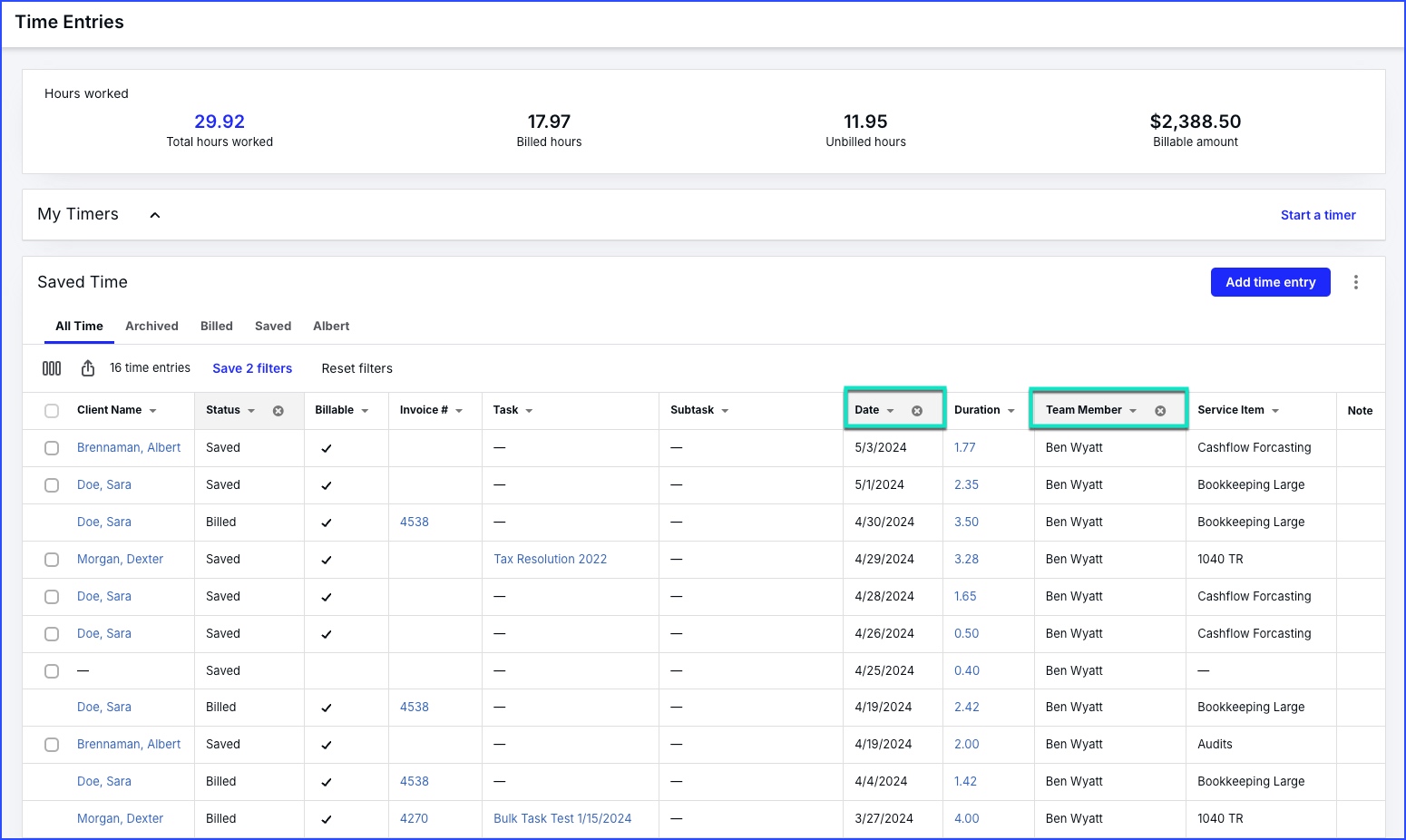Open invoice 4538 on the 4/30/2024 row
This screenshot has height=840, width=1406.
point(415,522)
